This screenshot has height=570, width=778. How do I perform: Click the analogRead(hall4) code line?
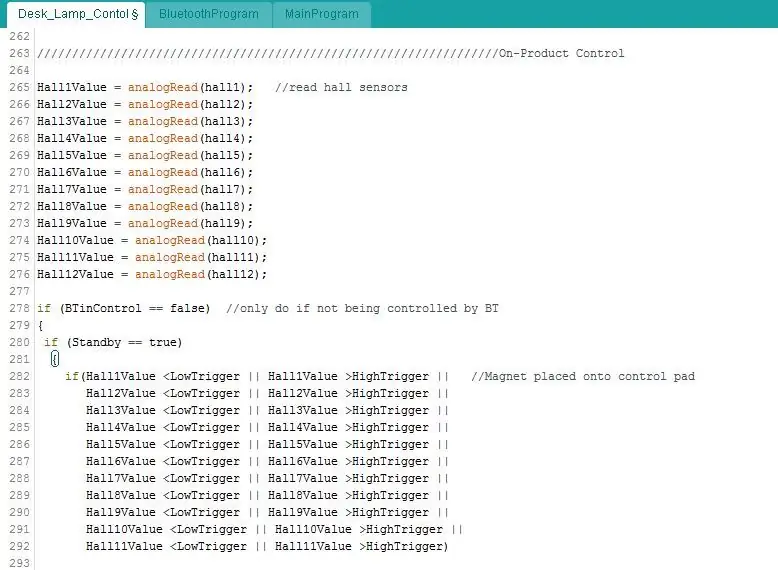click(x=145, y=138)
